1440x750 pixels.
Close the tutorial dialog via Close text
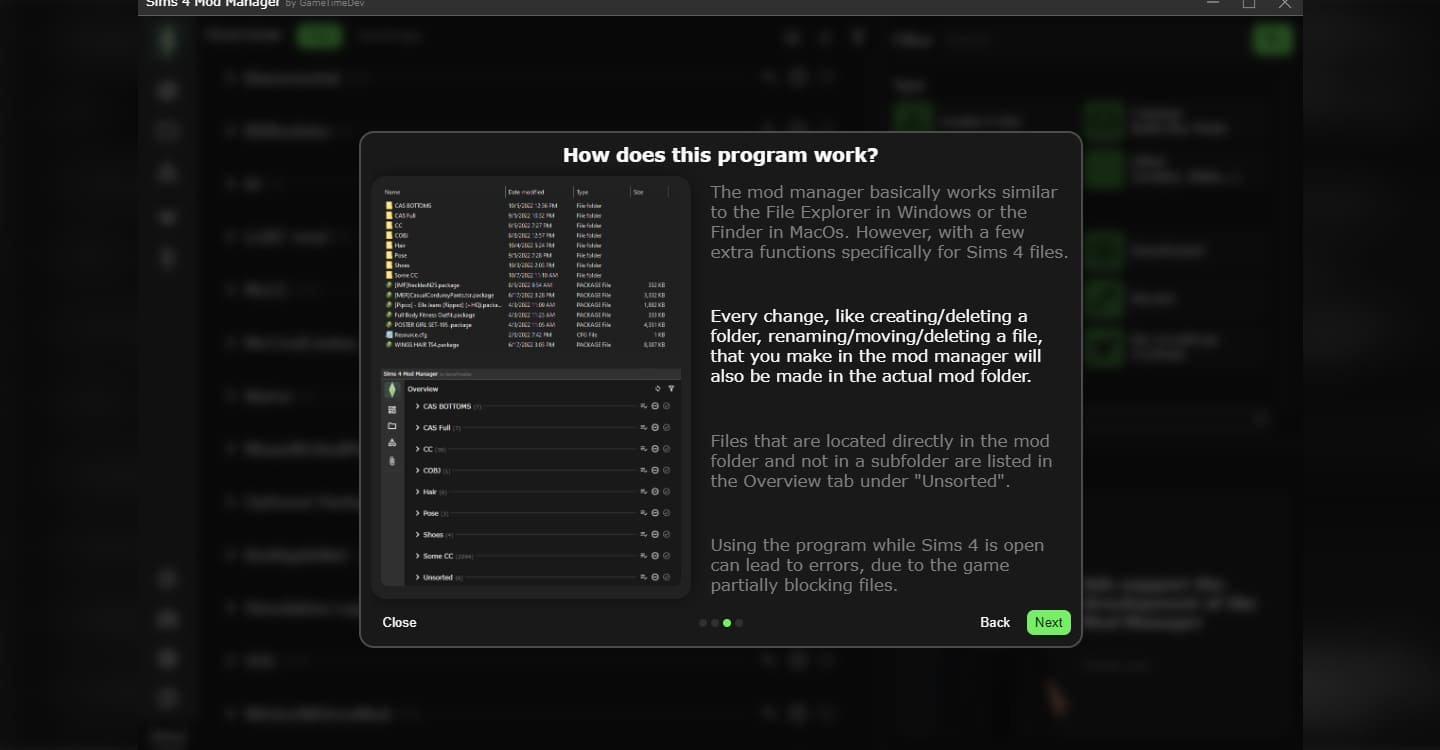[399, 622]
